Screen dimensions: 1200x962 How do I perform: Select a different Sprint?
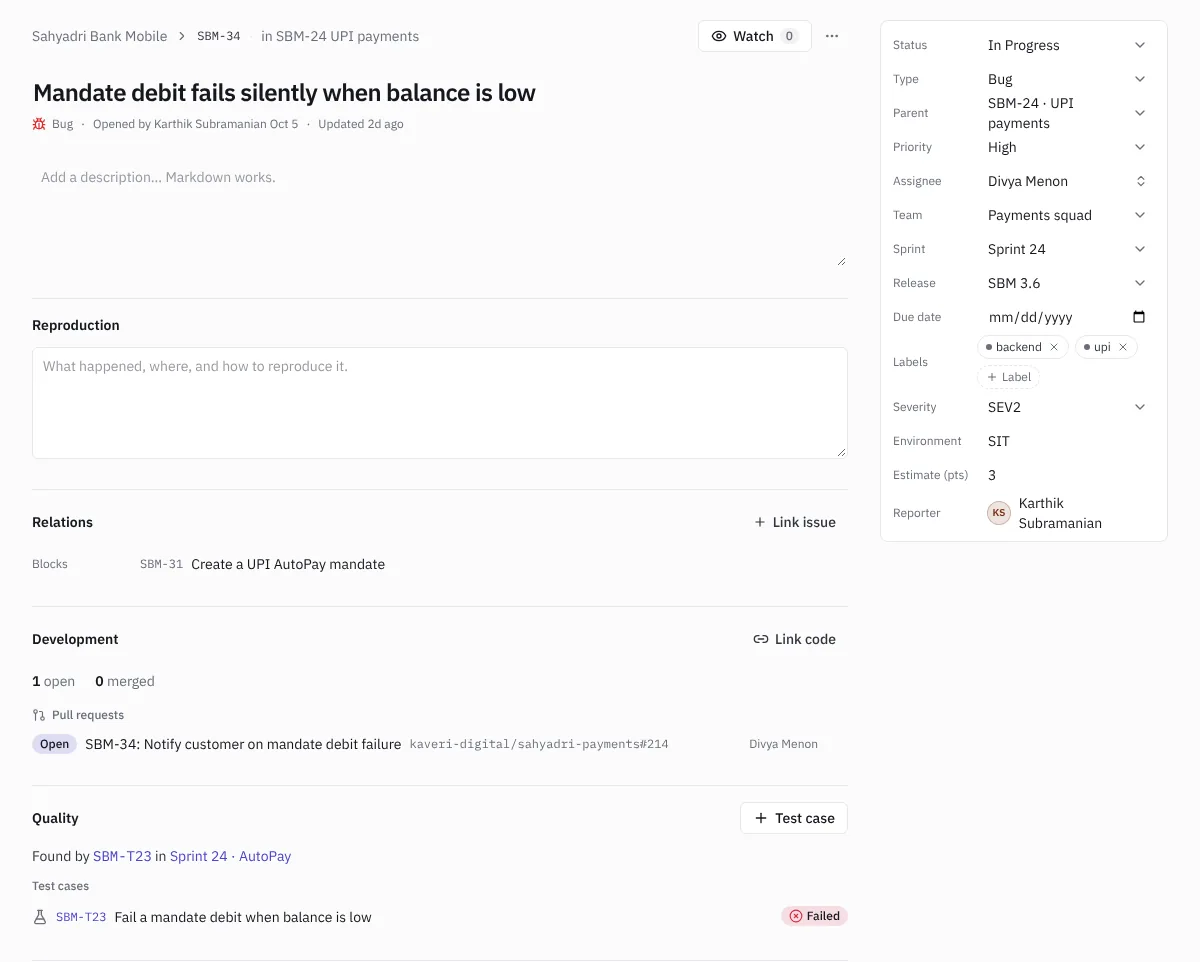[1067, 249]
